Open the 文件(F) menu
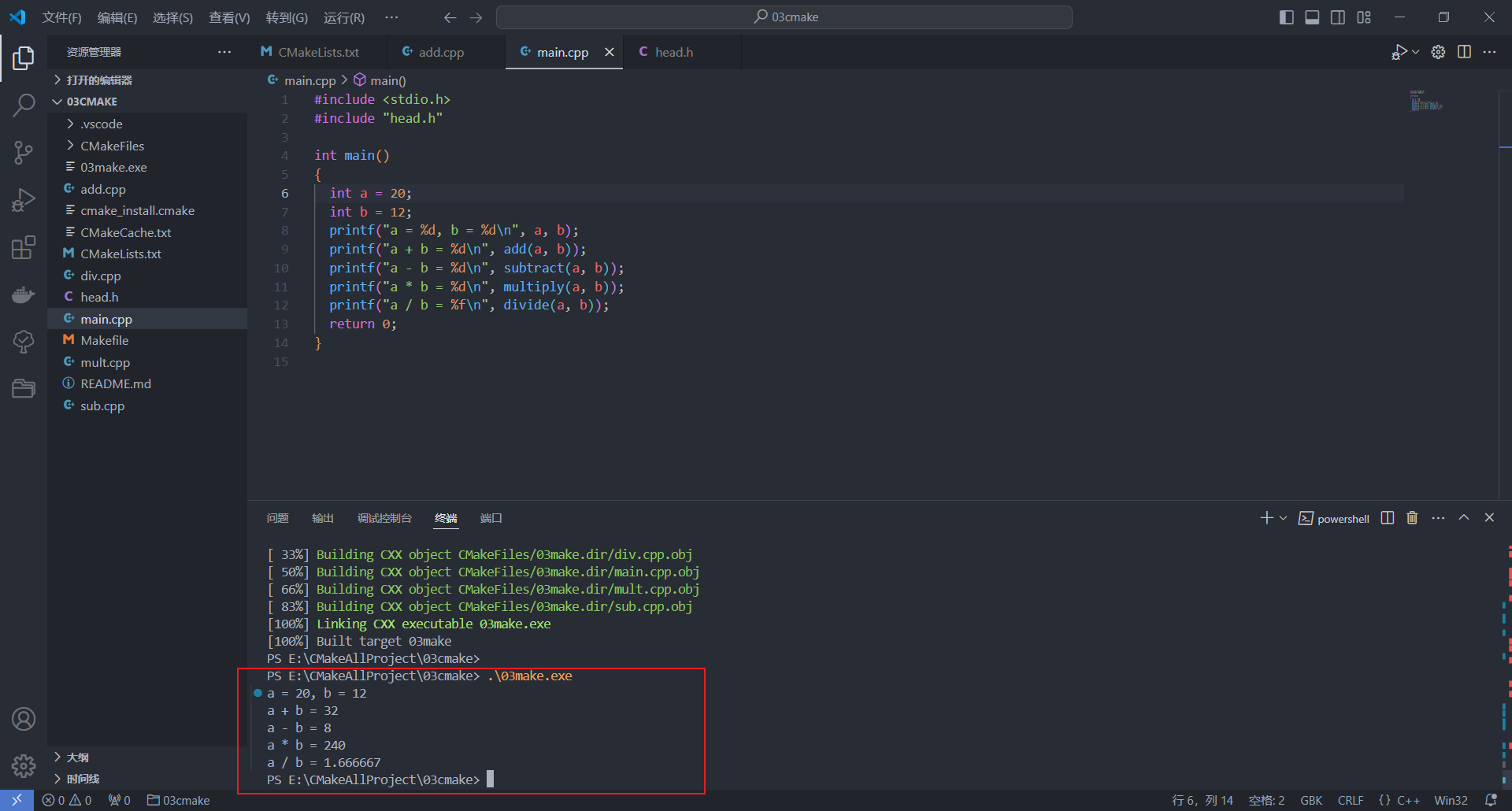 click(x=61, y=17)
